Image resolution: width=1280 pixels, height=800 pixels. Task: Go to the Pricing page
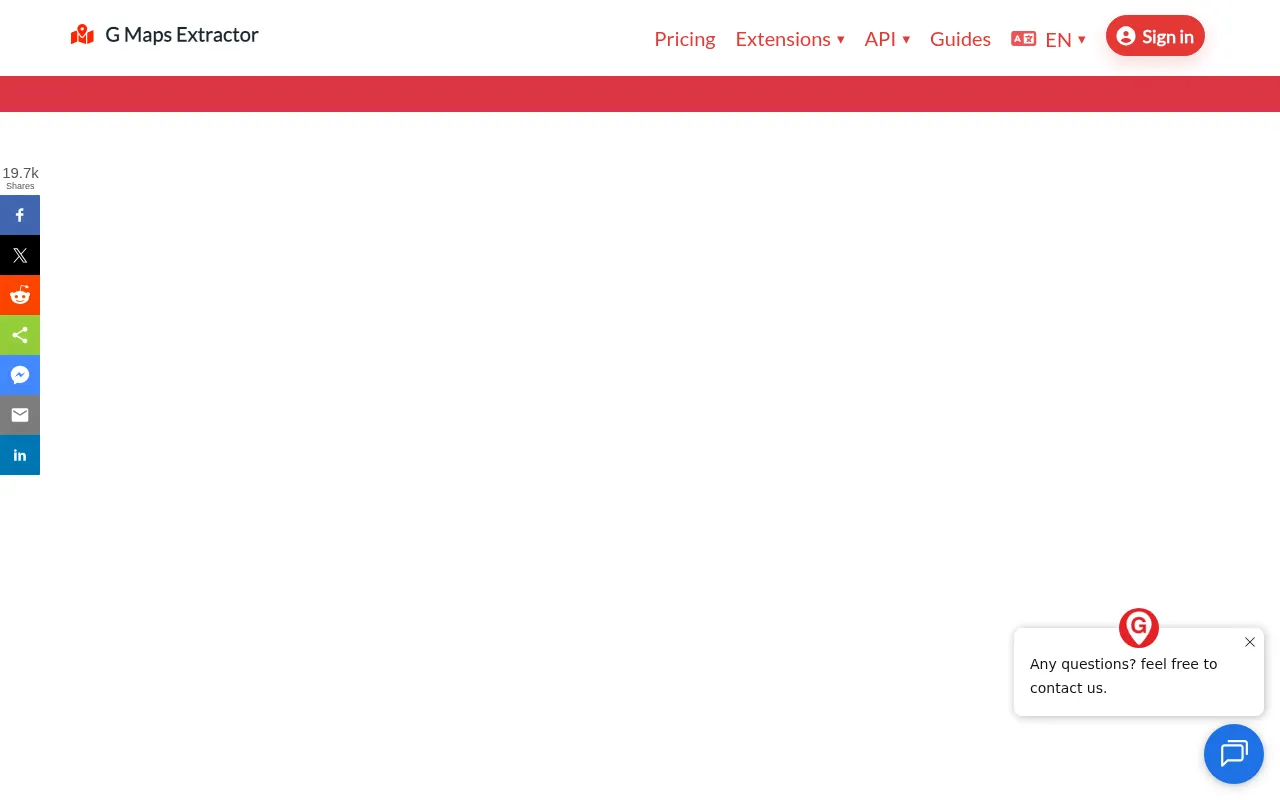pyautogui.click(x=685, y=39)
